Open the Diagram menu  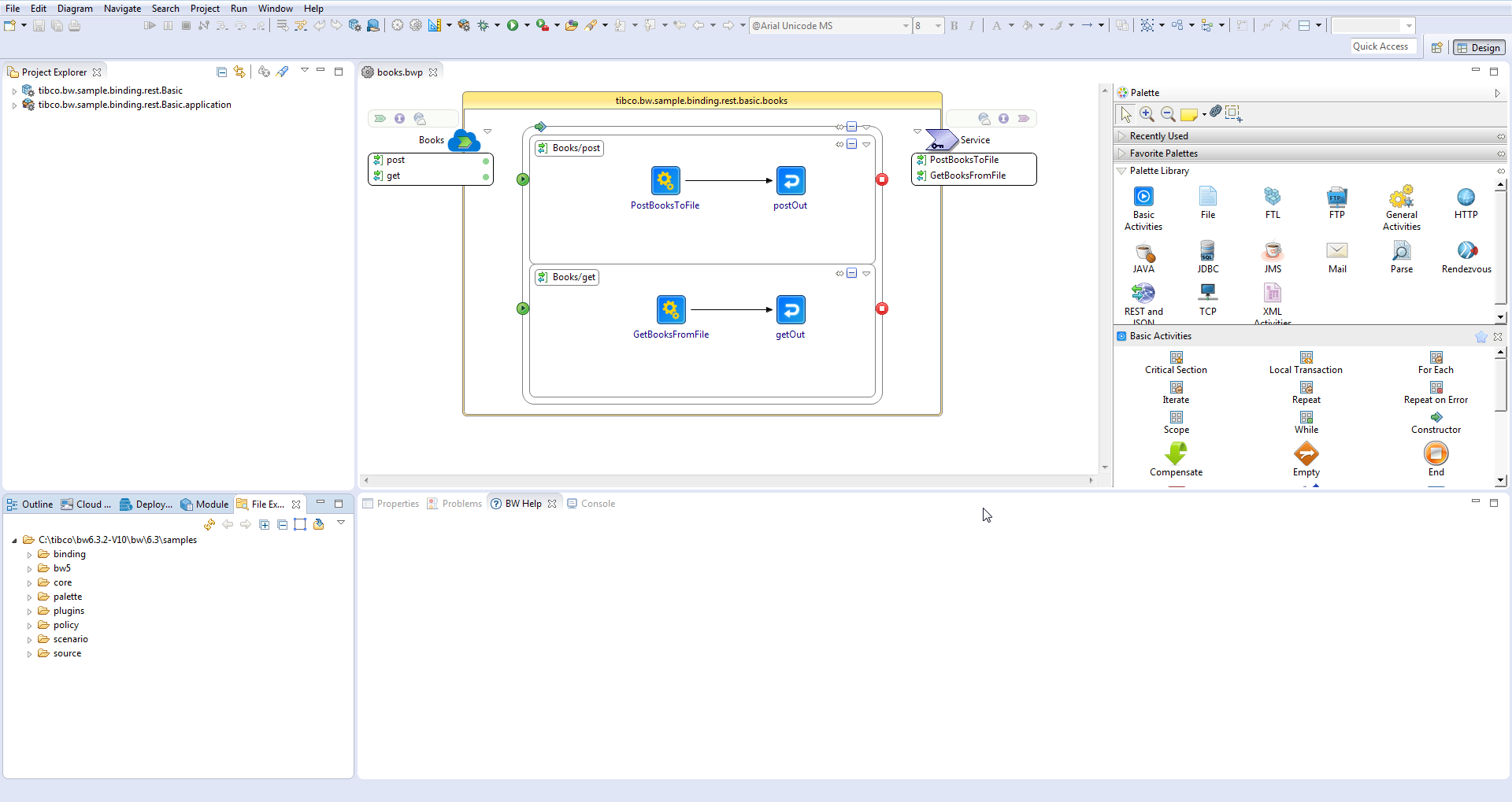(x=75, y=9)
